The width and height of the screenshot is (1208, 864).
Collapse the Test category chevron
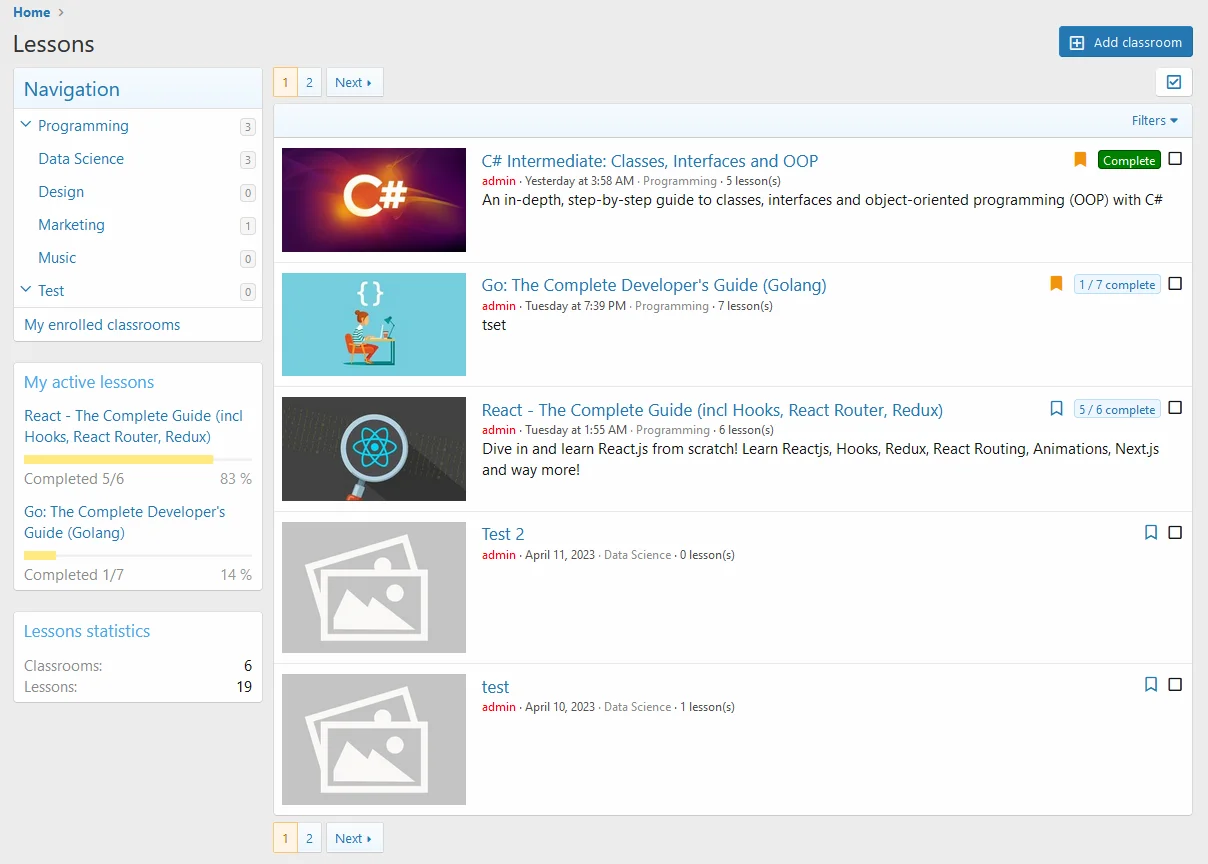(x=26, y=290)
